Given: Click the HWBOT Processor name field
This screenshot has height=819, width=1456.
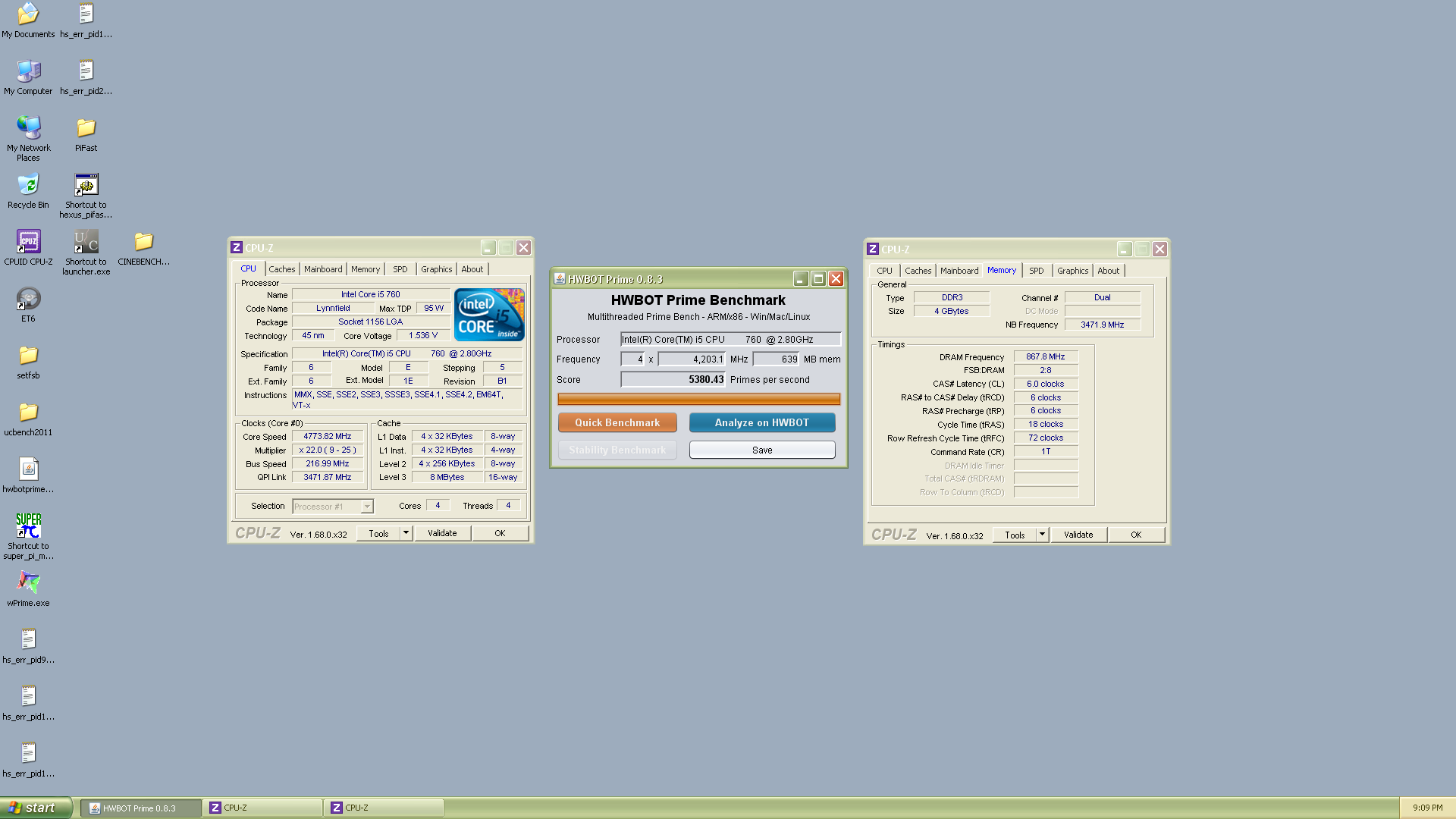Looking at the screenshot, I should 731,339.
